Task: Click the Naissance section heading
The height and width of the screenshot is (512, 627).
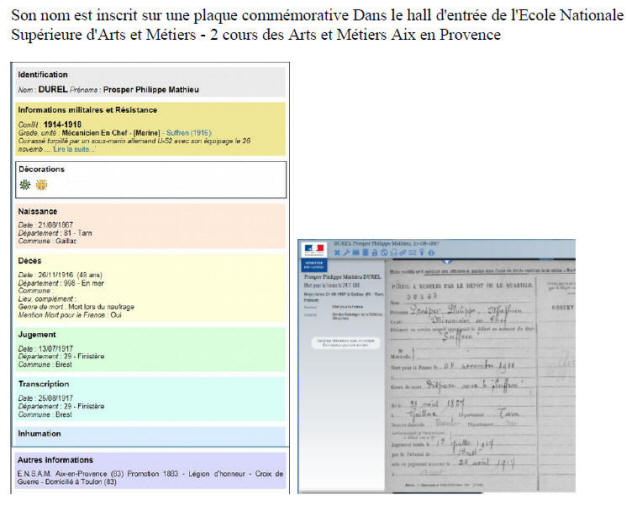Action: pyautogui.click(x=38, y=211)
